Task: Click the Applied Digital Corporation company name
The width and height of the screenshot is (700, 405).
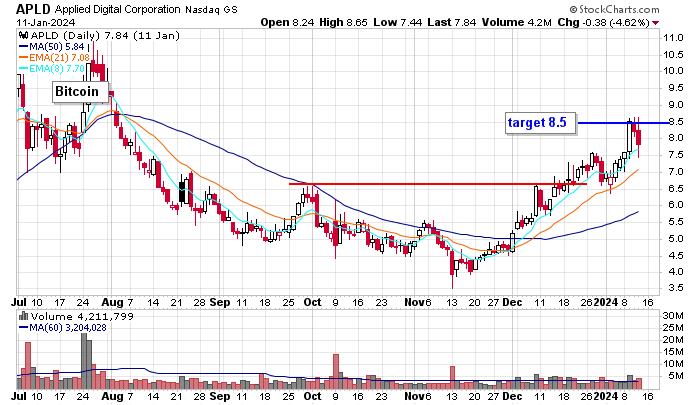Action: tap(118, 9)
